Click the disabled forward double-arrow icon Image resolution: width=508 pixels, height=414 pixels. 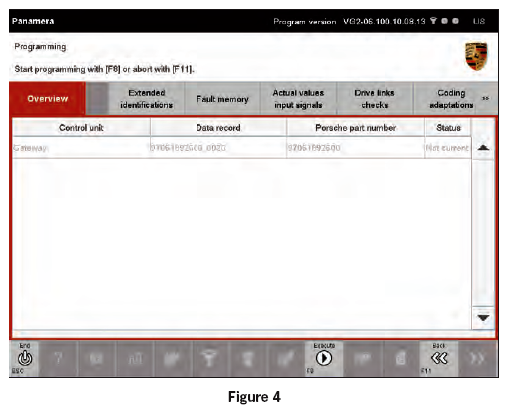click(477, 359)
